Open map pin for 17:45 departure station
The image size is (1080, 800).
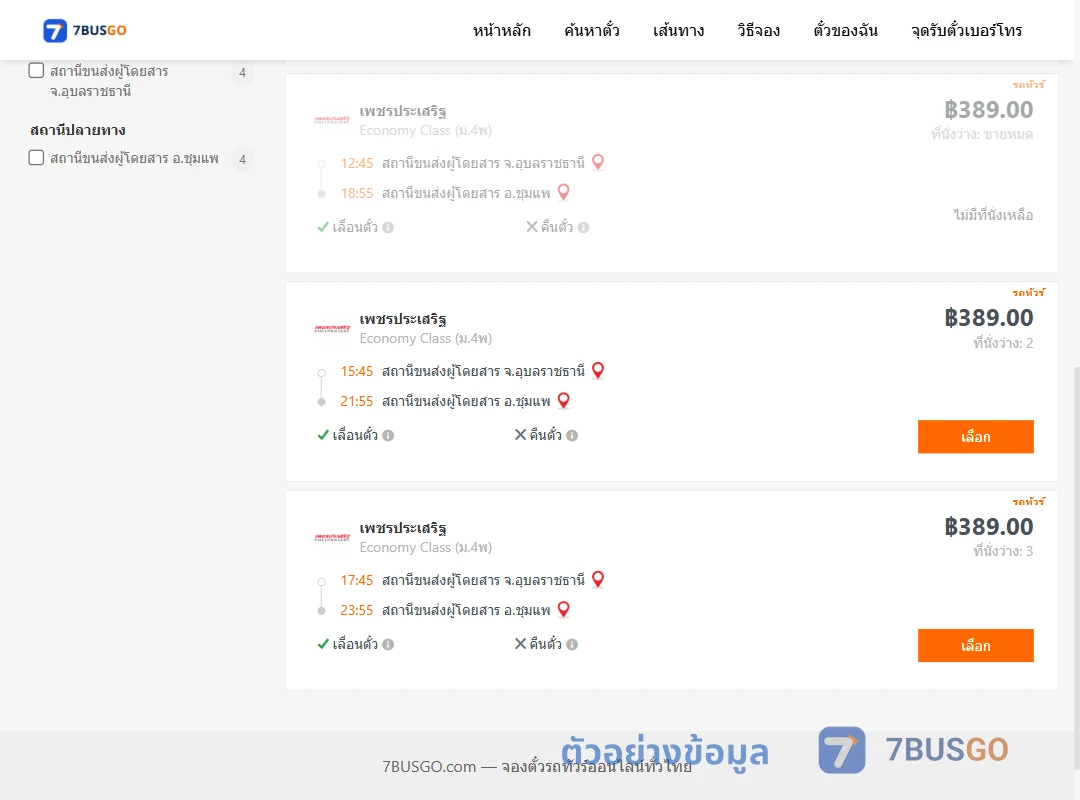pyautogui.click(x=598, y=579)
